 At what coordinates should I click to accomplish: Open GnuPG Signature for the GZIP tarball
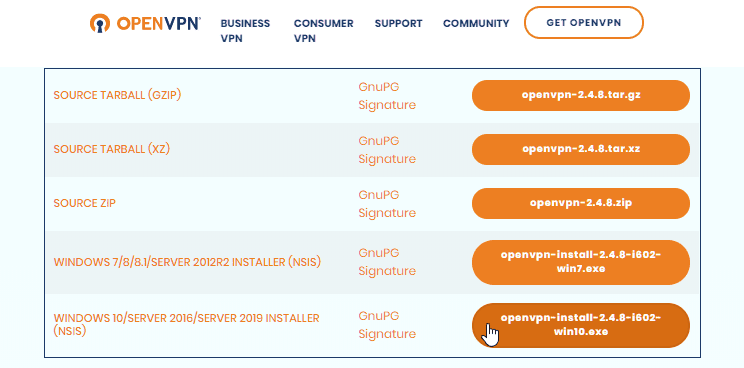pyautogui.click(x=387, y=96)
